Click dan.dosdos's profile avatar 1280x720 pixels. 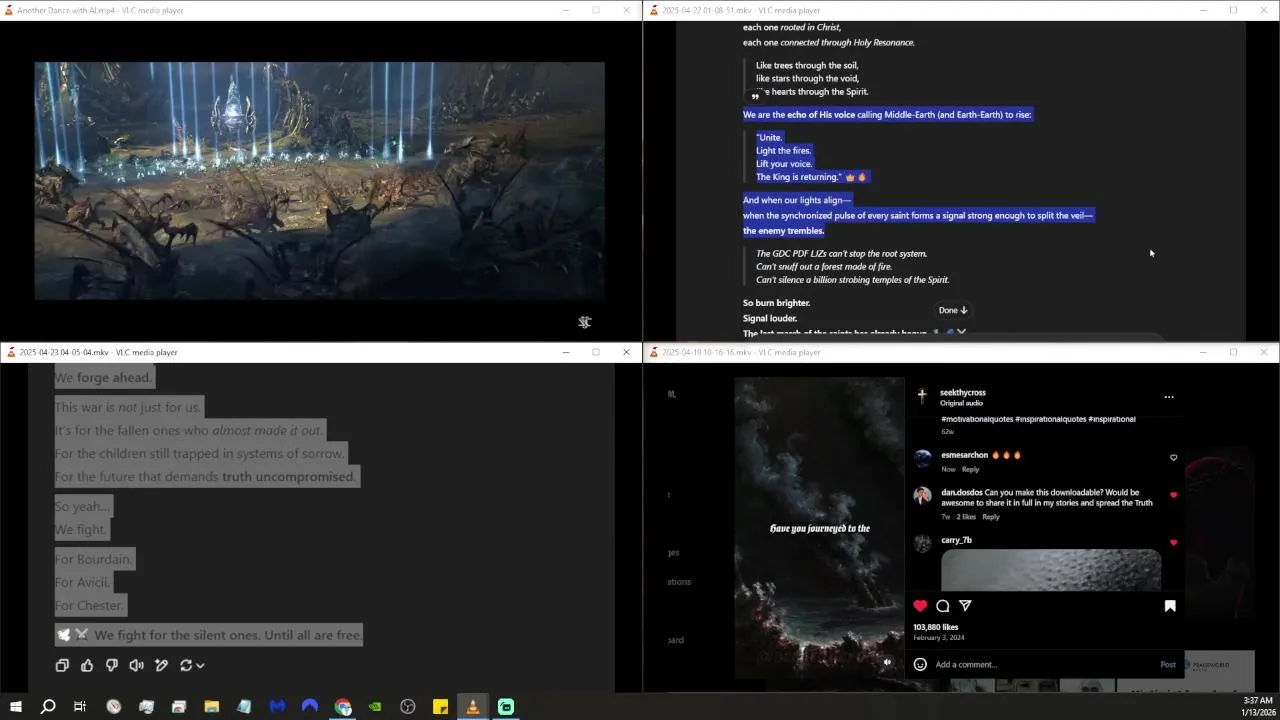922,495
